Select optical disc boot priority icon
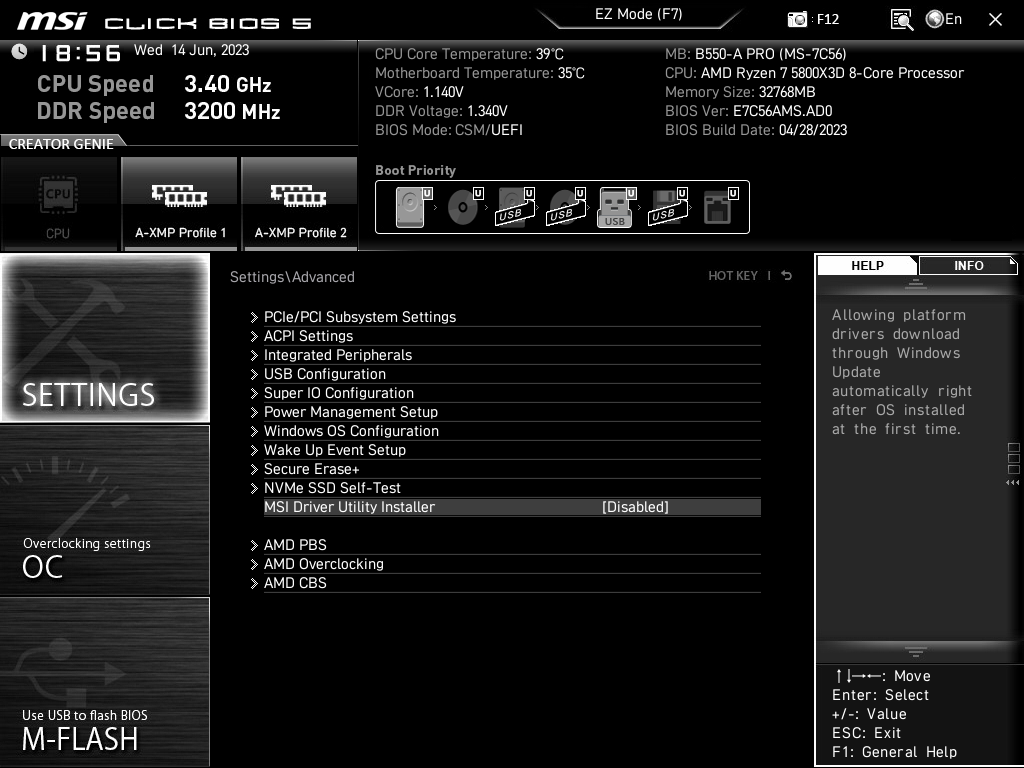This screenshot has width=1024, height=768. (x=465, y=207)
